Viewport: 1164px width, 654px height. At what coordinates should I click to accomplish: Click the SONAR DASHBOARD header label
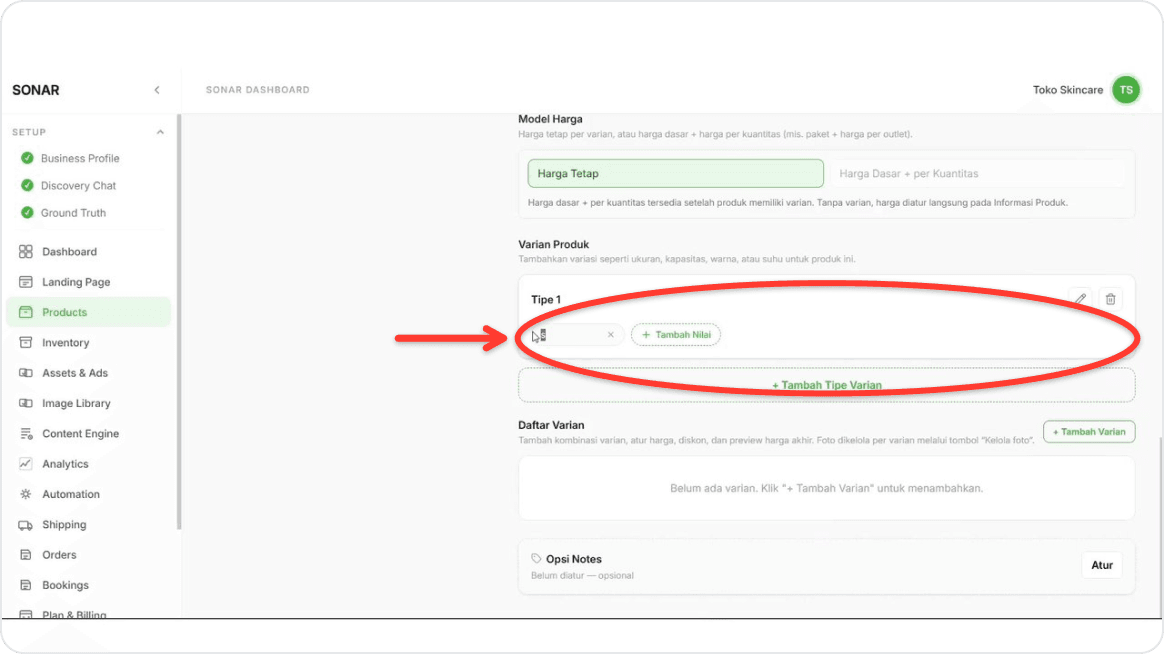[258, 90]
